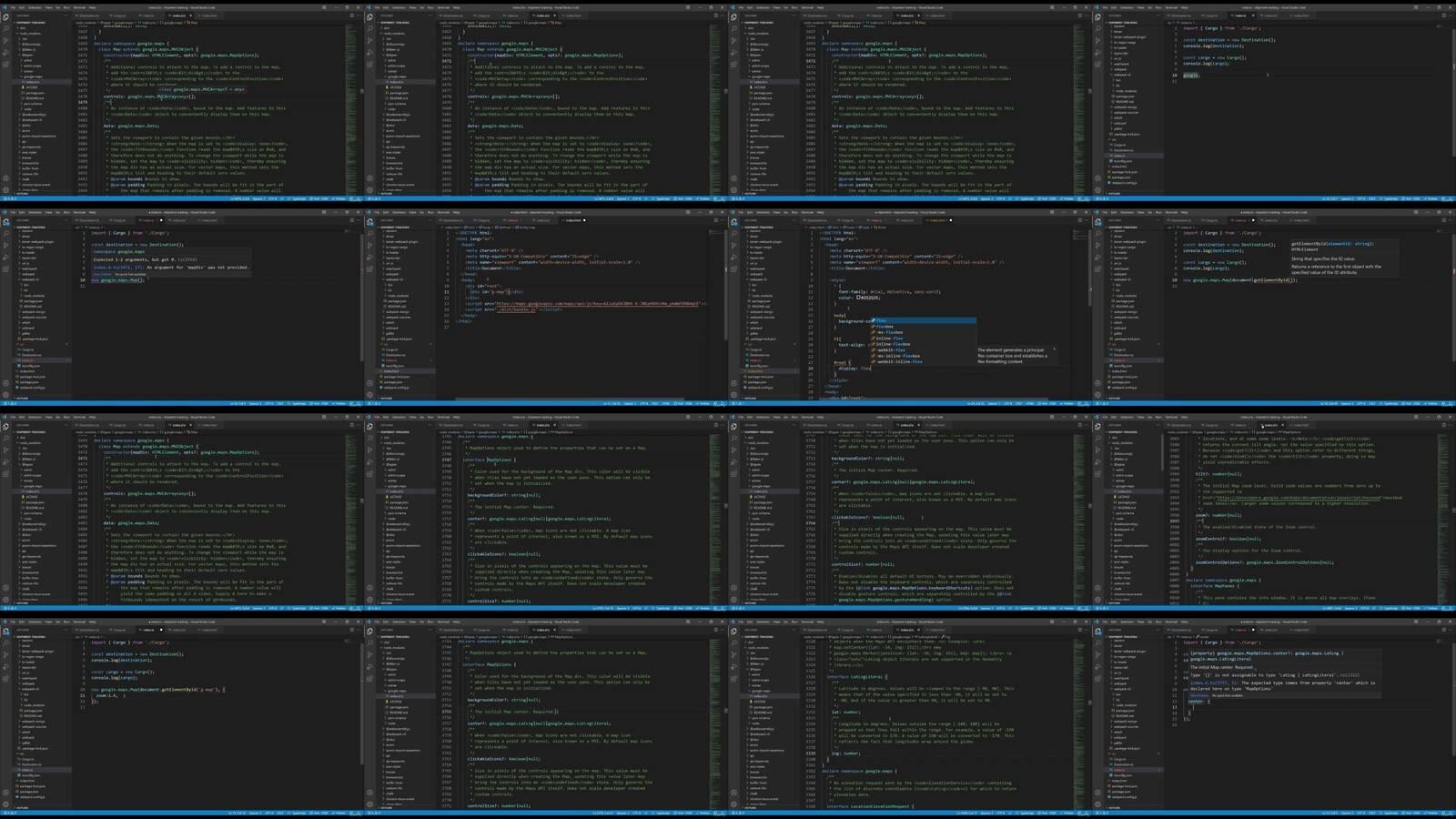This screenshot has width=1456, height=819.
Task: Change HTML language mode in flex-suggestions window
Action: [x=1029, y=403]
